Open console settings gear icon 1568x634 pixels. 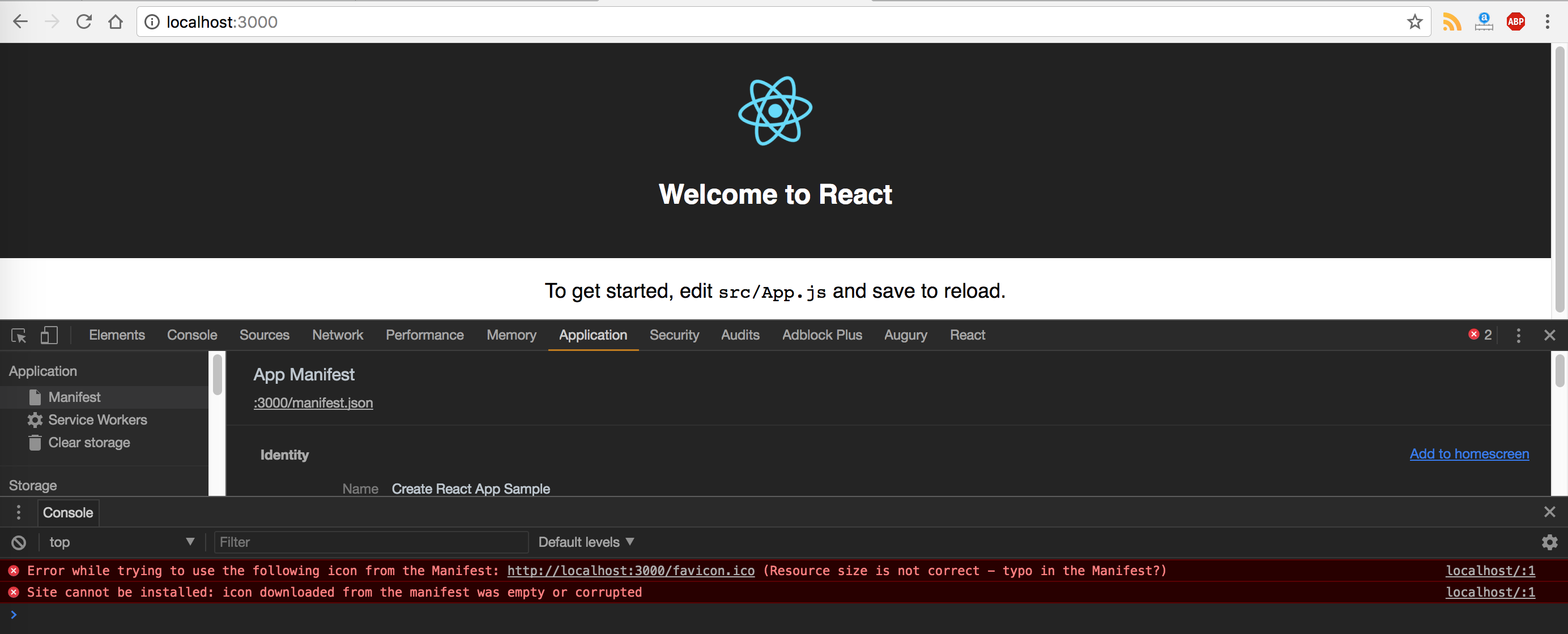(1549, 542)
